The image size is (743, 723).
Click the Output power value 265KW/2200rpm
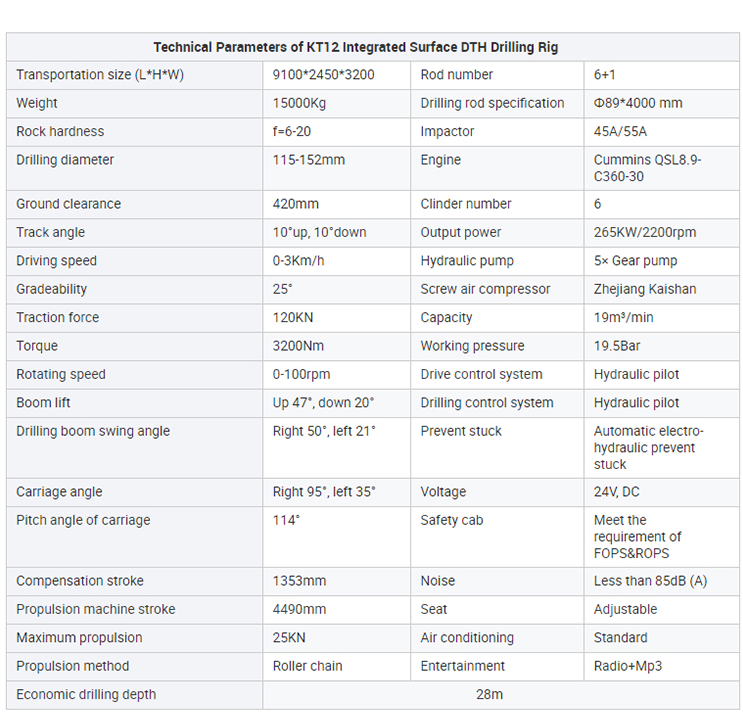(644, 232)
